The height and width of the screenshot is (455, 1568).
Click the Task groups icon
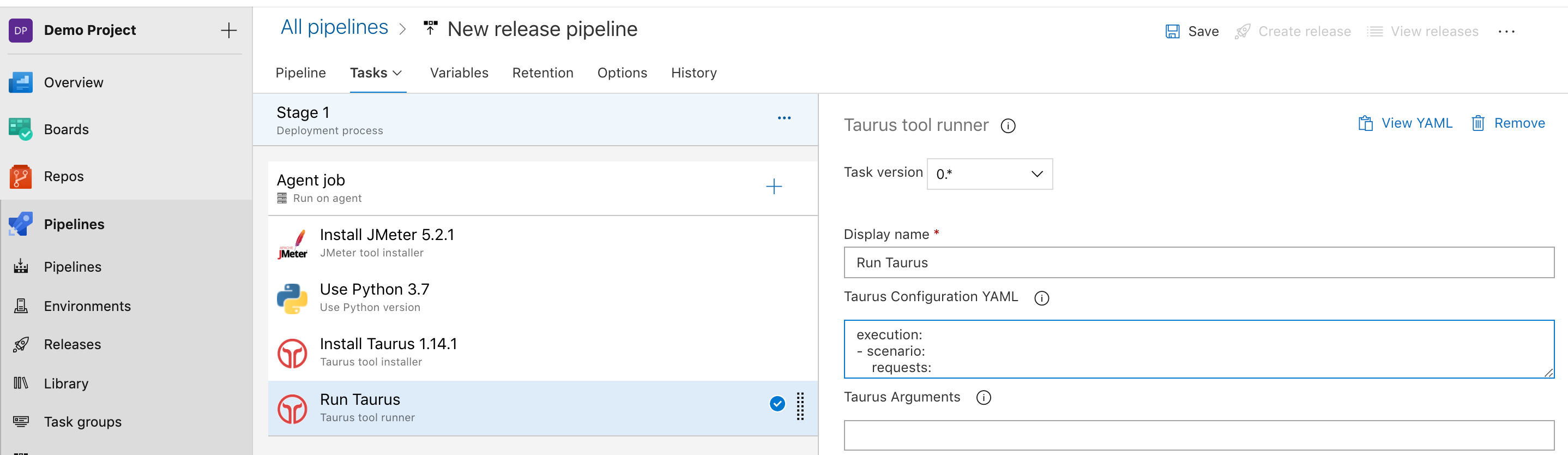click(21, 422)
